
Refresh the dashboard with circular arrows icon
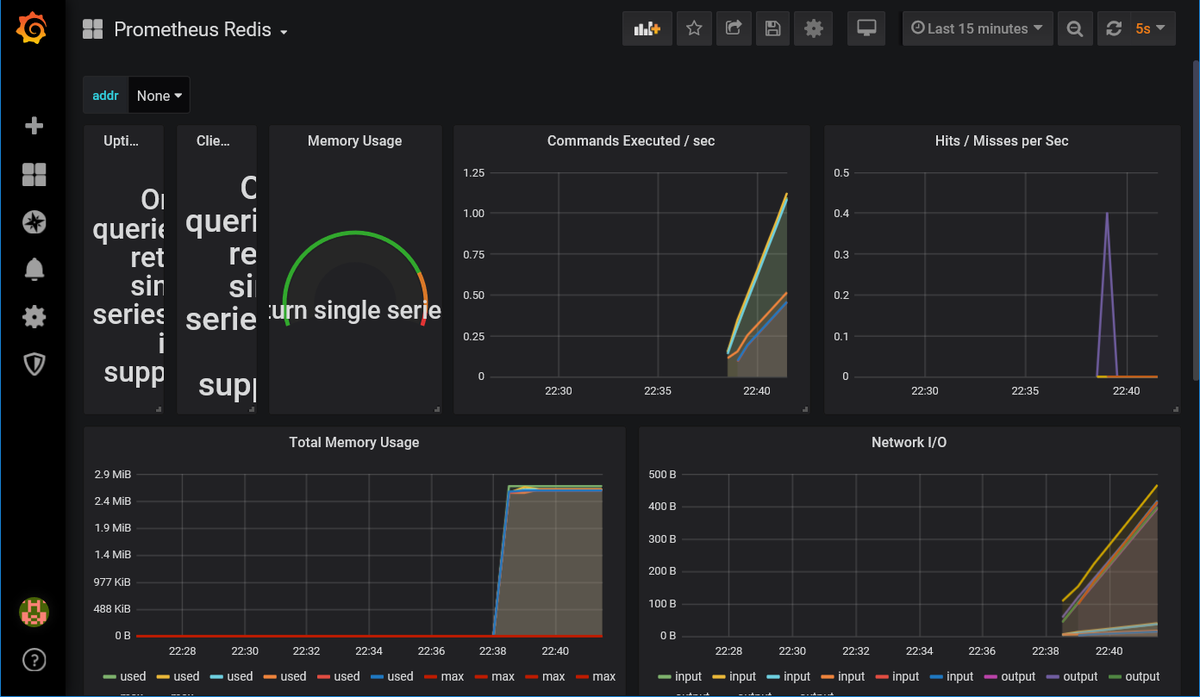[x=1114, y=29]
